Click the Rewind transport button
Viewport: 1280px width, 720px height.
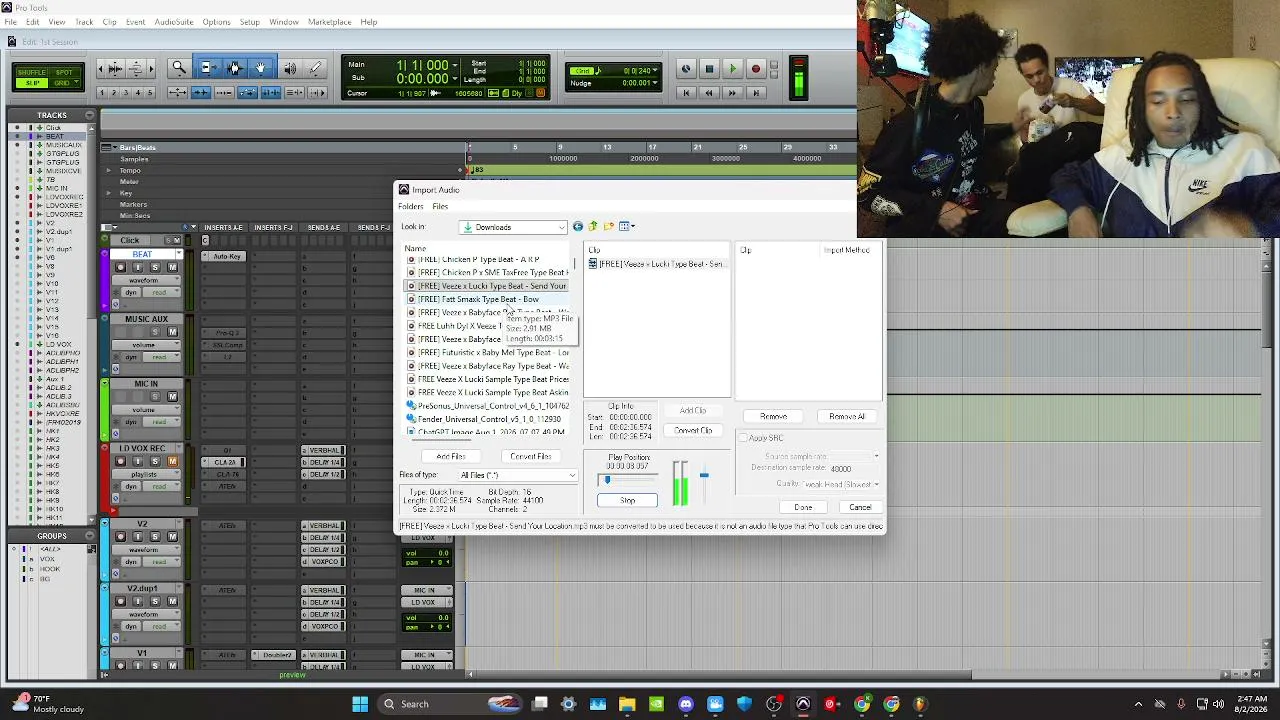(709, 93)
